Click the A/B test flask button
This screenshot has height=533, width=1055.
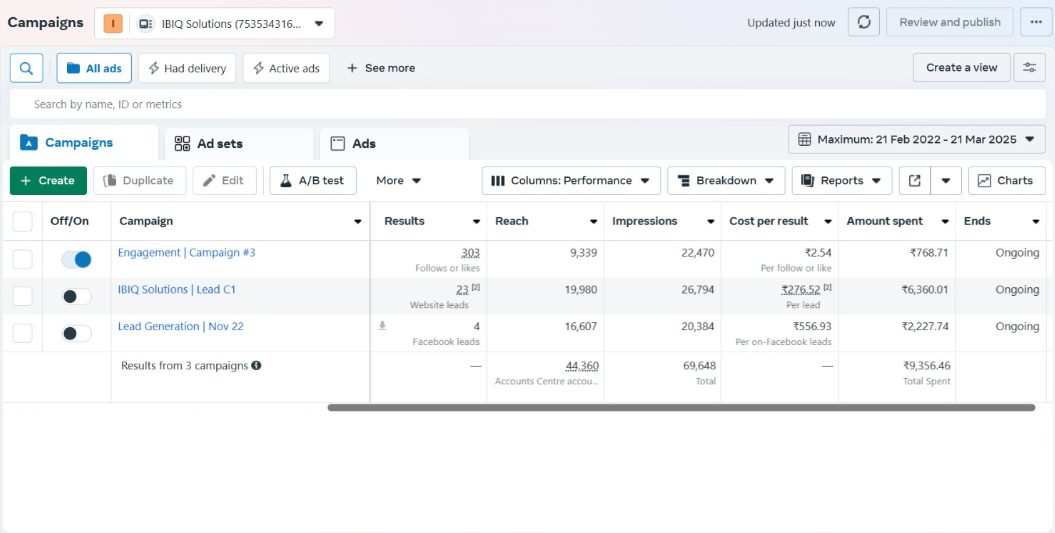coord(312,181)
